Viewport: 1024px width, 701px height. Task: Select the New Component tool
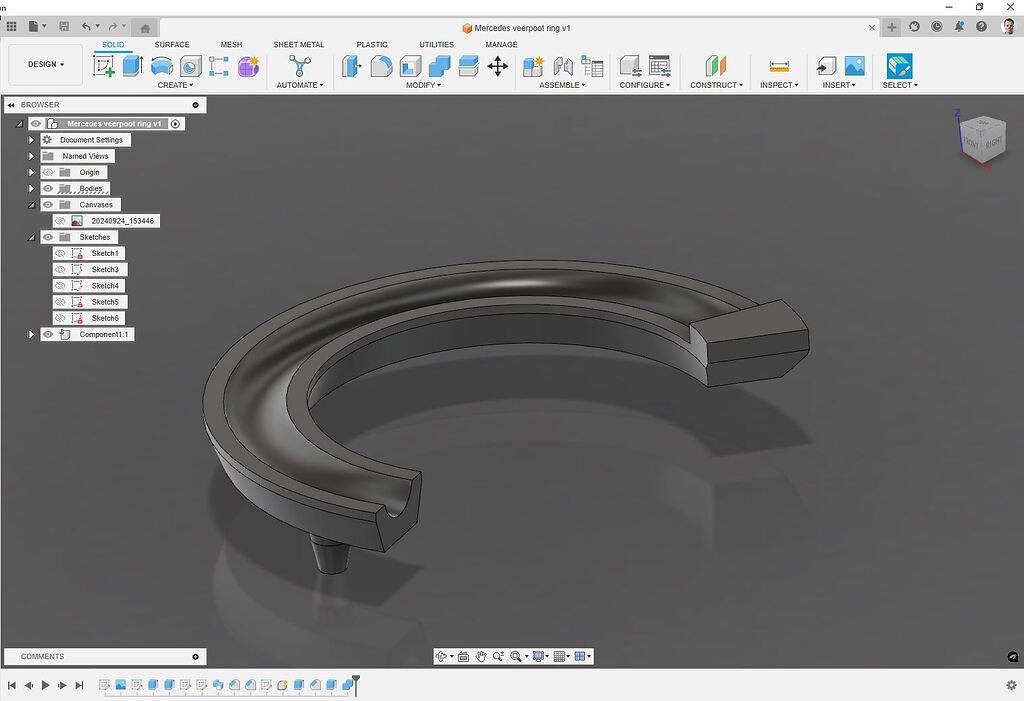[x=533, y=66]
